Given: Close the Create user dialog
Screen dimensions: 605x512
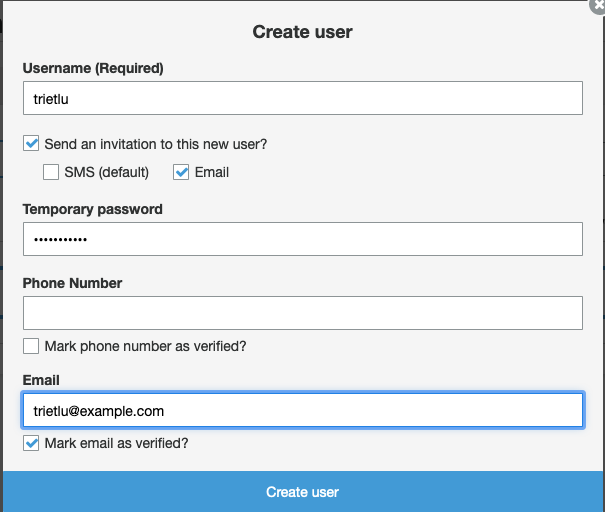Looking at the screenshot, I should 598,6.
